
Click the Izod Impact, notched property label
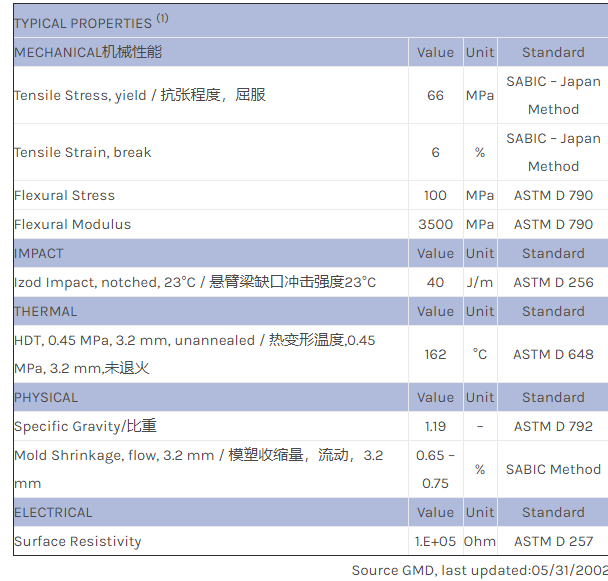(195, 282)
